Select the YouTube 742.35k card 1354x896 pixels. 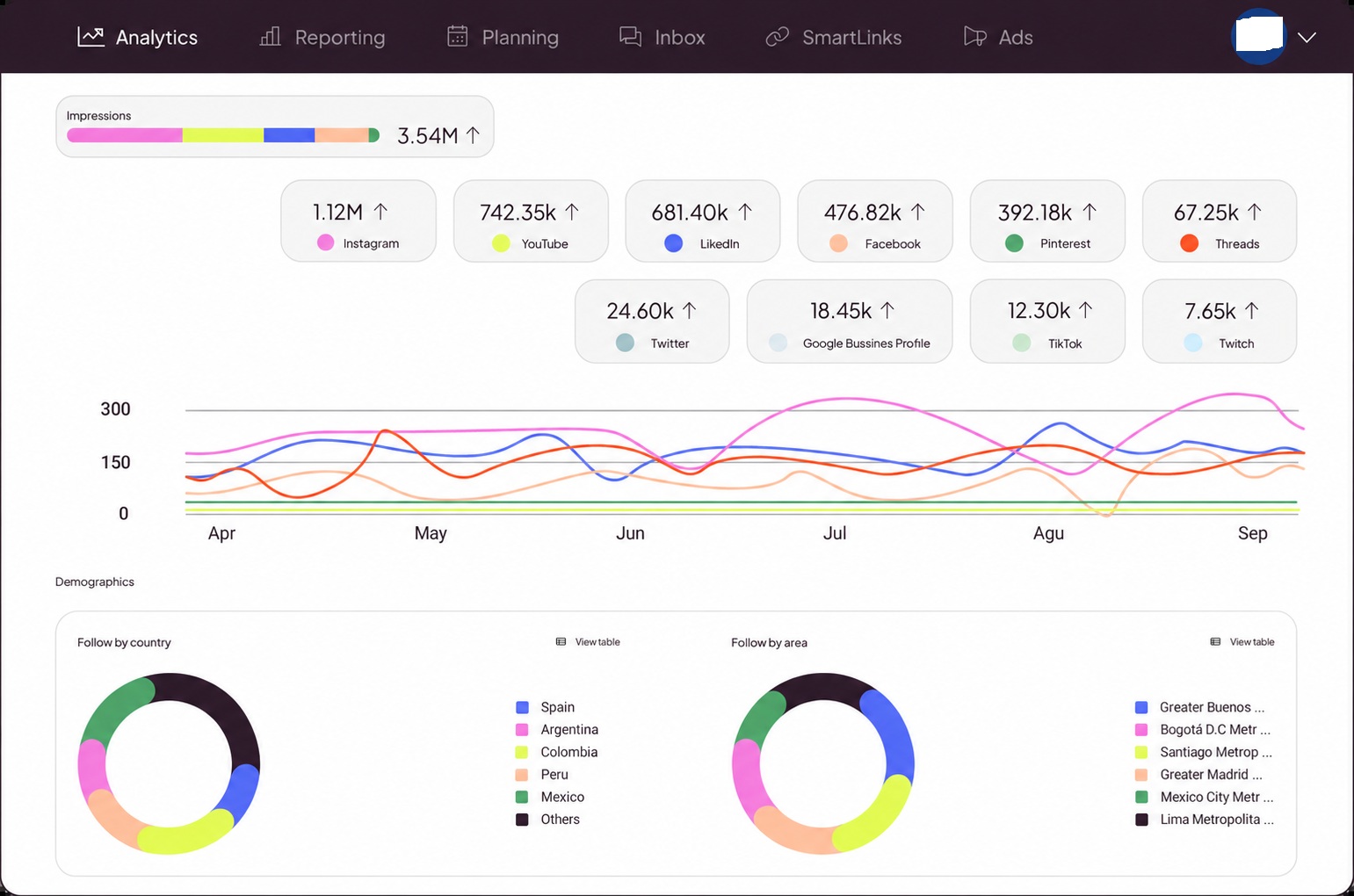click(531, 221)
